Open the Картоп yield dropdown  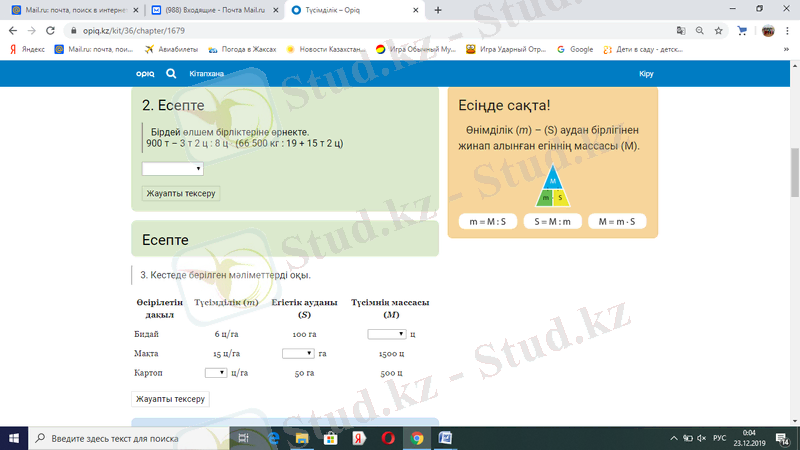click(216, 372)
